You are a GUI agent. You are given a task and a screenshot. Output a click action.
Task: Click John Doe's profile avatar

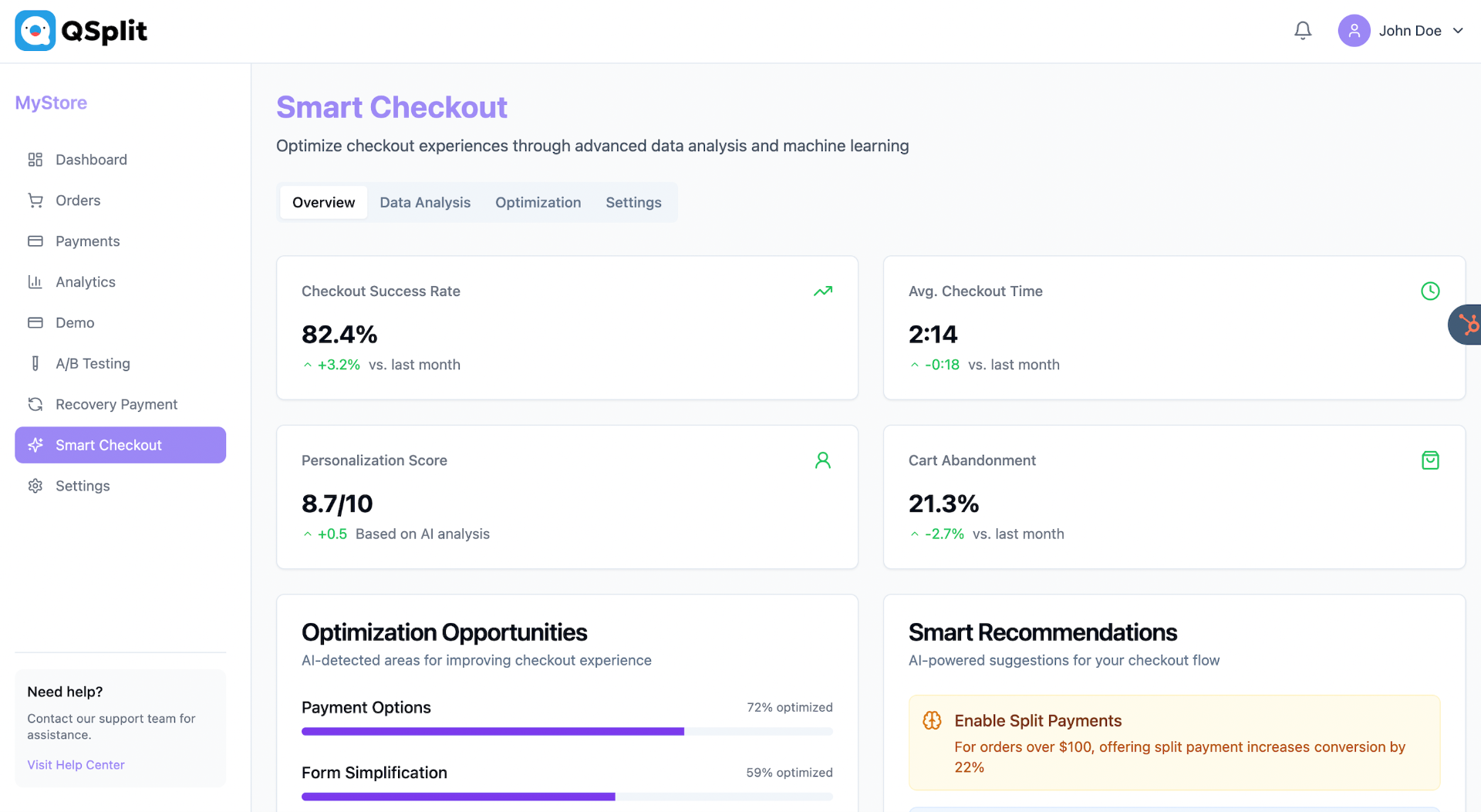(x=1354, y=31)
